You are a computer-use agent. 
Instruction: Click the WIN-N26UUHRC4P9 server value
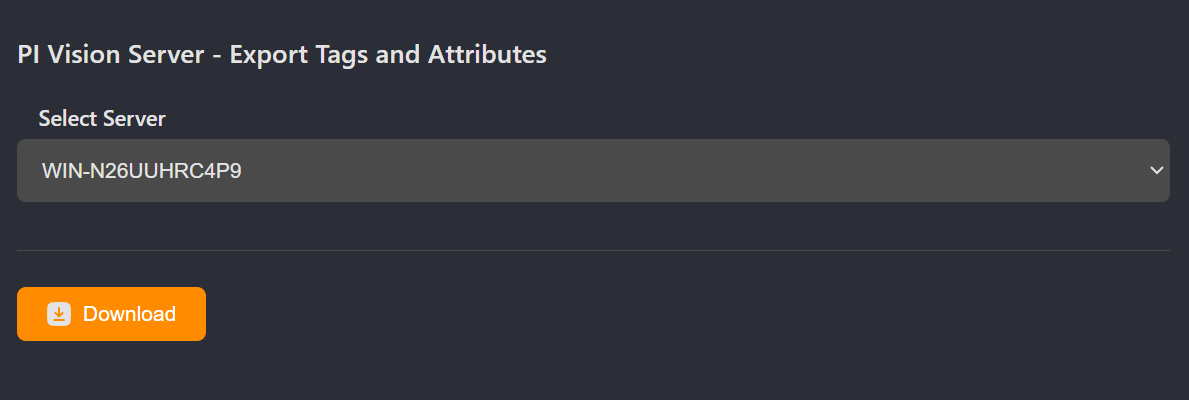click(x=141, y=171)
